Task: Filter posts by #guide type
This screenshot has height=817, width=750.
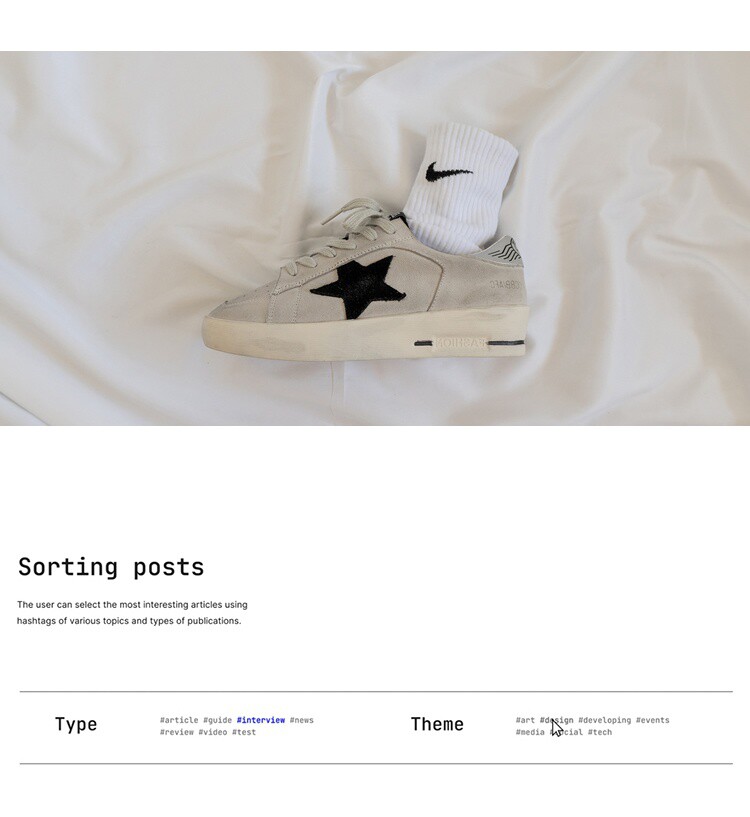Action: [x=217, y=720]
